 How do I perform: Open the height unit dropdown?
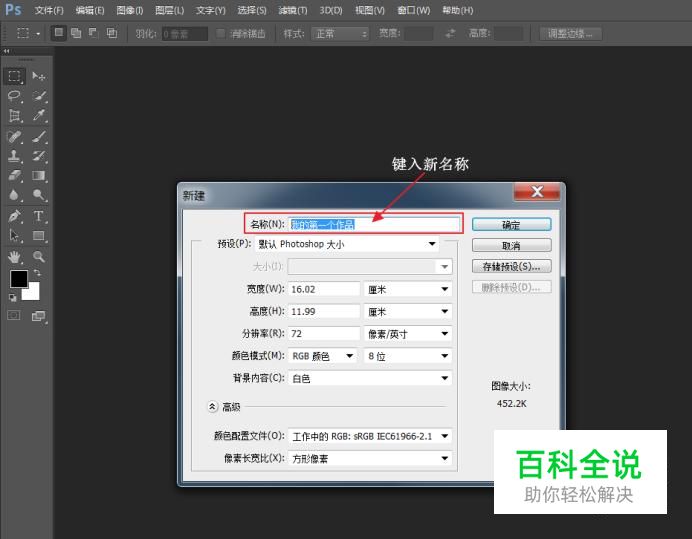407,312
